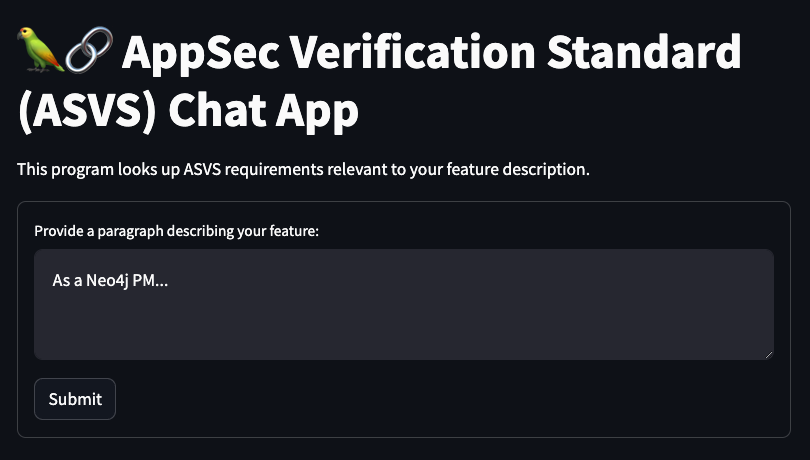The width and height of the screenshot is (810, 460).
Task: Focus the feature description text area
Action: point(404,304)
